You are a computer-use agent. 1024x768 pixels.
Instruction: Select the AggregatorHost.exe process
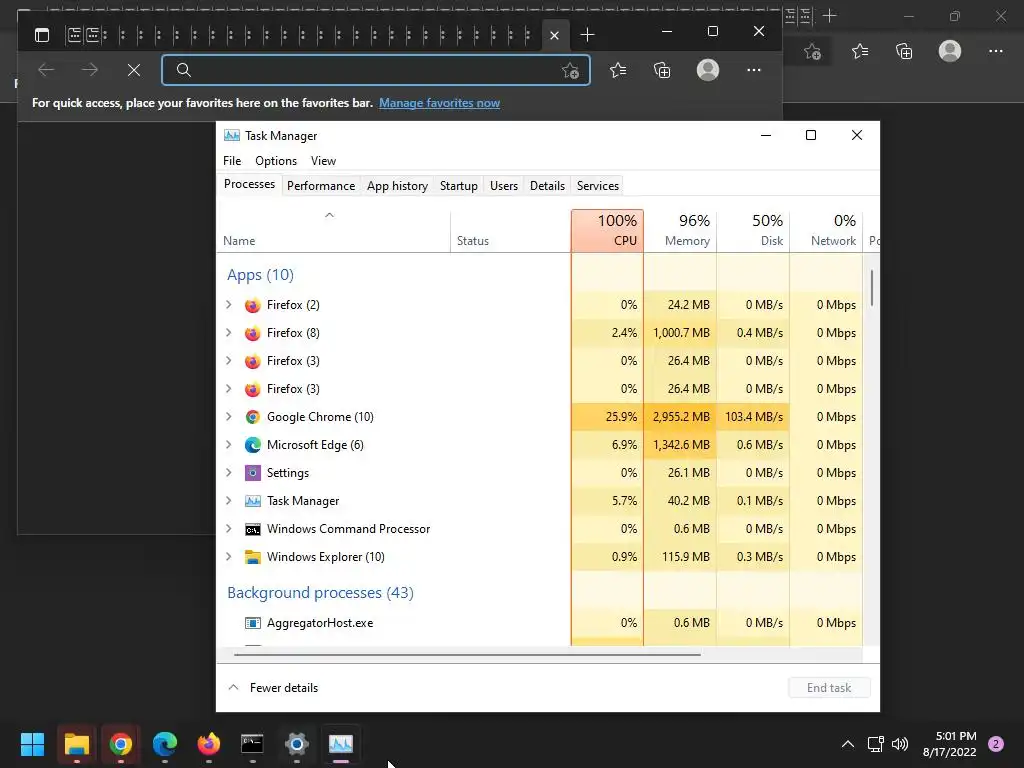[x=539, y=623]
